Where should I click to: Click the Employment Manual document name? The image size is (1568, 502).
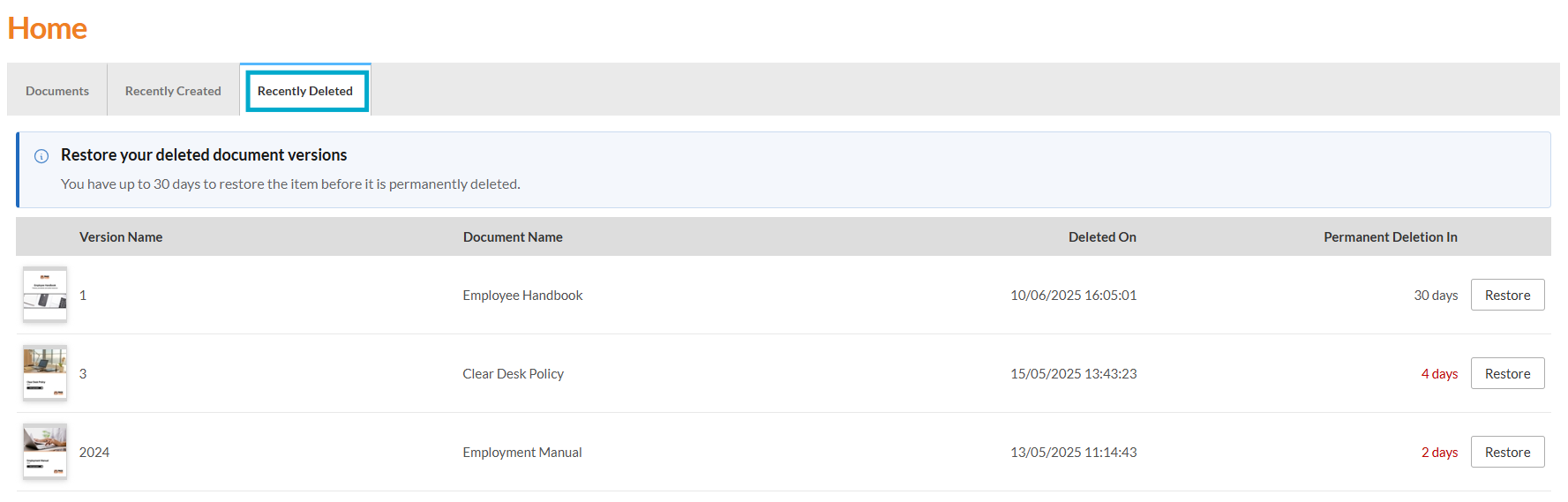point(522,453)
